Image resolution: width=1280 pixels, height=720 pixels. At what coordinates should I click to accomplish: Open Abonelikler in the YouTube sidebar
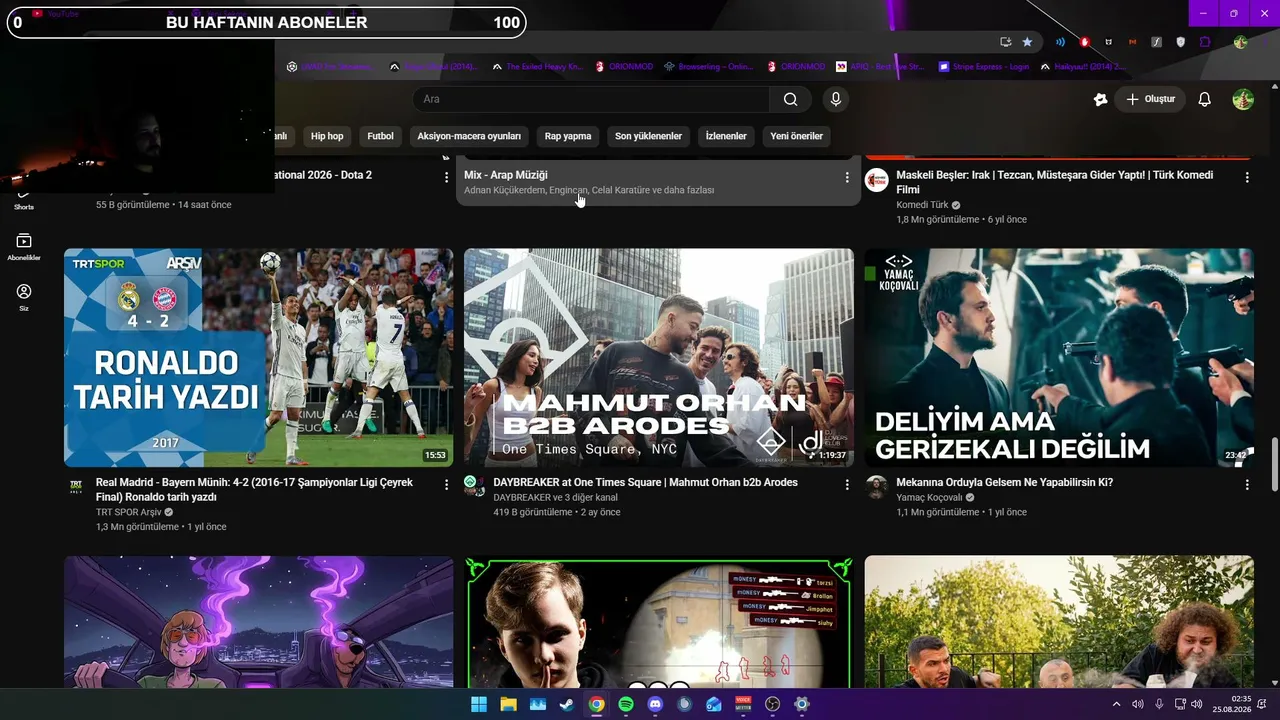[24, 247]
